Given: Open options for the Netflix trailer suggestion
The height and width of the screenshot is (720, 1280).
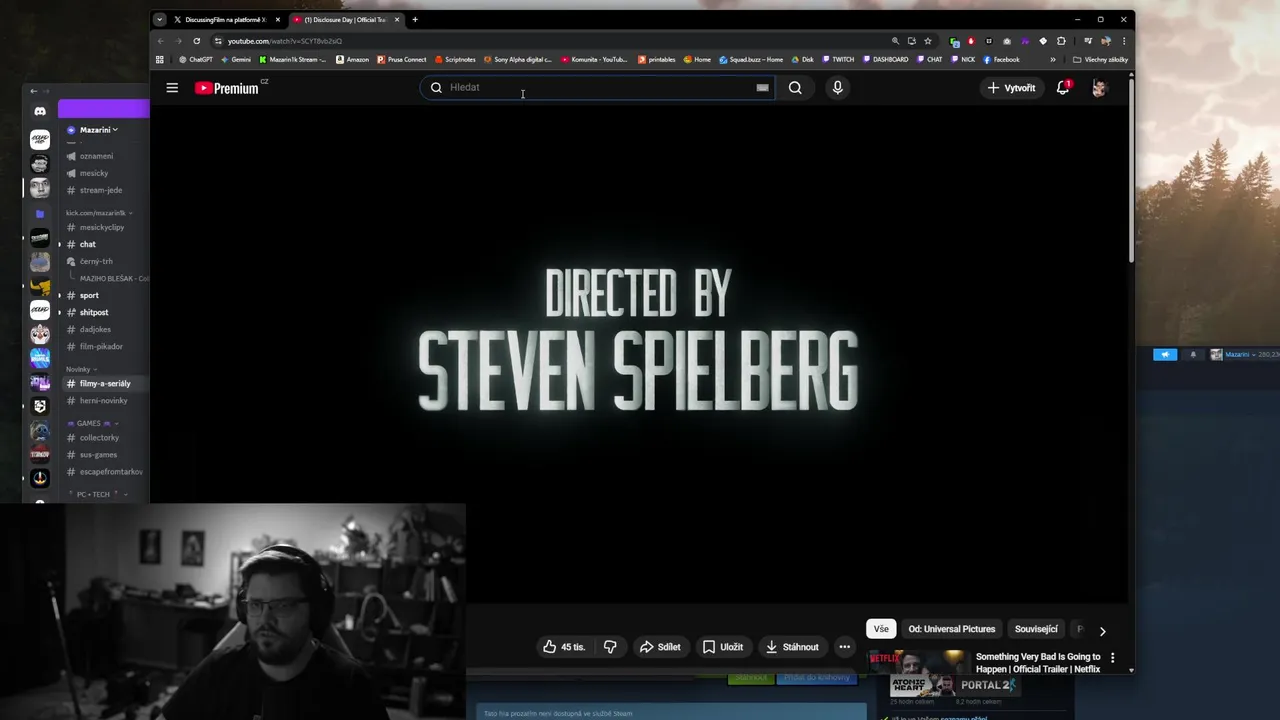Looking at the screenshot, I should coord(1112,658).
